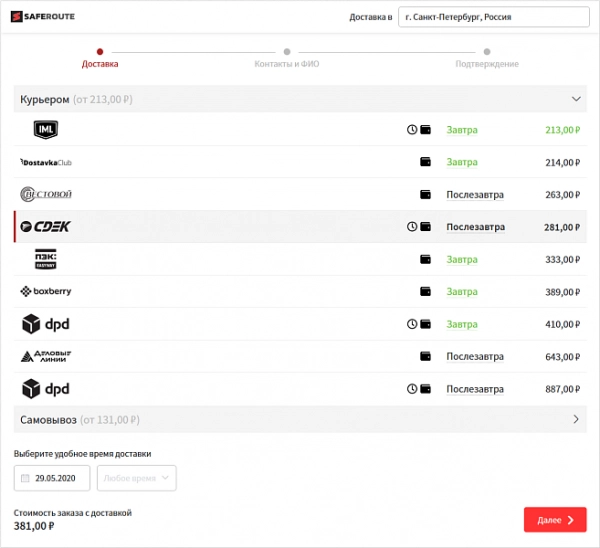This screenshot has width=600, height=548.
Task: Click the wallet icon in the boxberry row
Action: tap(426, 291)
